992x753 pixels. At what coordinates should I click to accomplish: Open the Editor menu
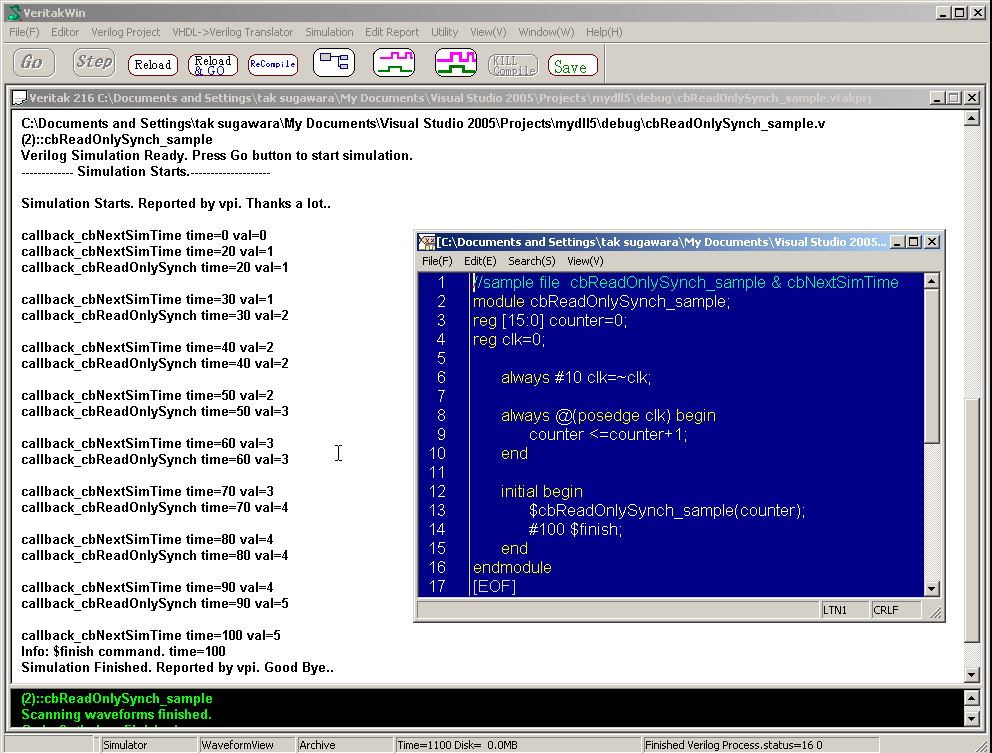pos(65,32)
